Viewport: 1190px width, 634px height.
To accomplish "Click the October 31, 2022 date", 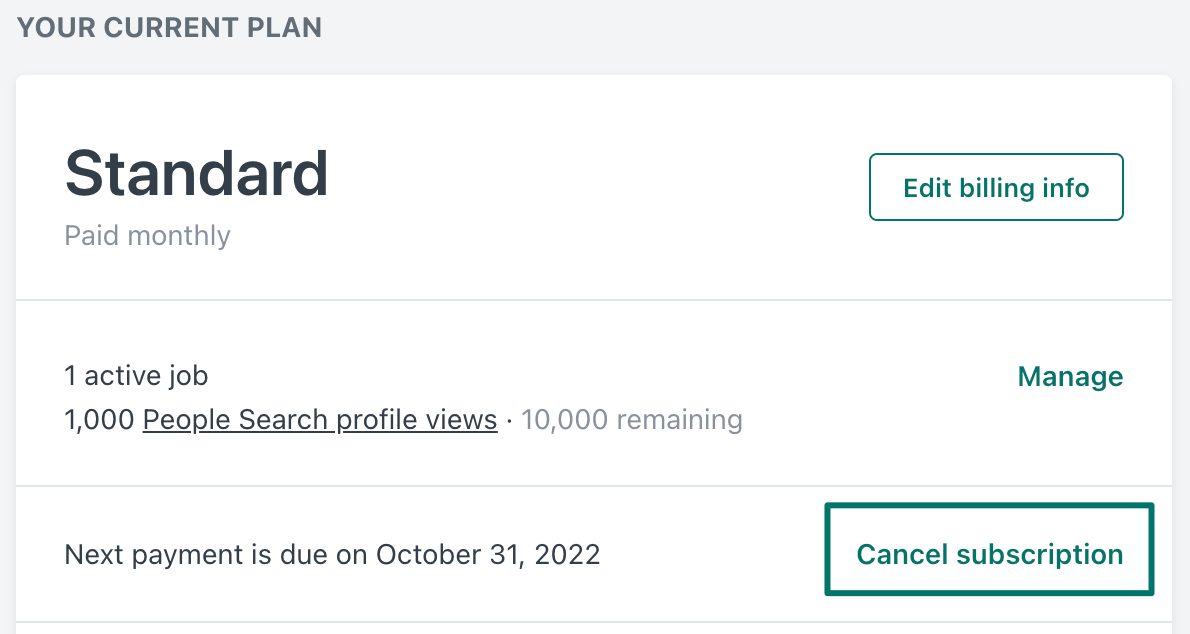I will click(488, 553).
